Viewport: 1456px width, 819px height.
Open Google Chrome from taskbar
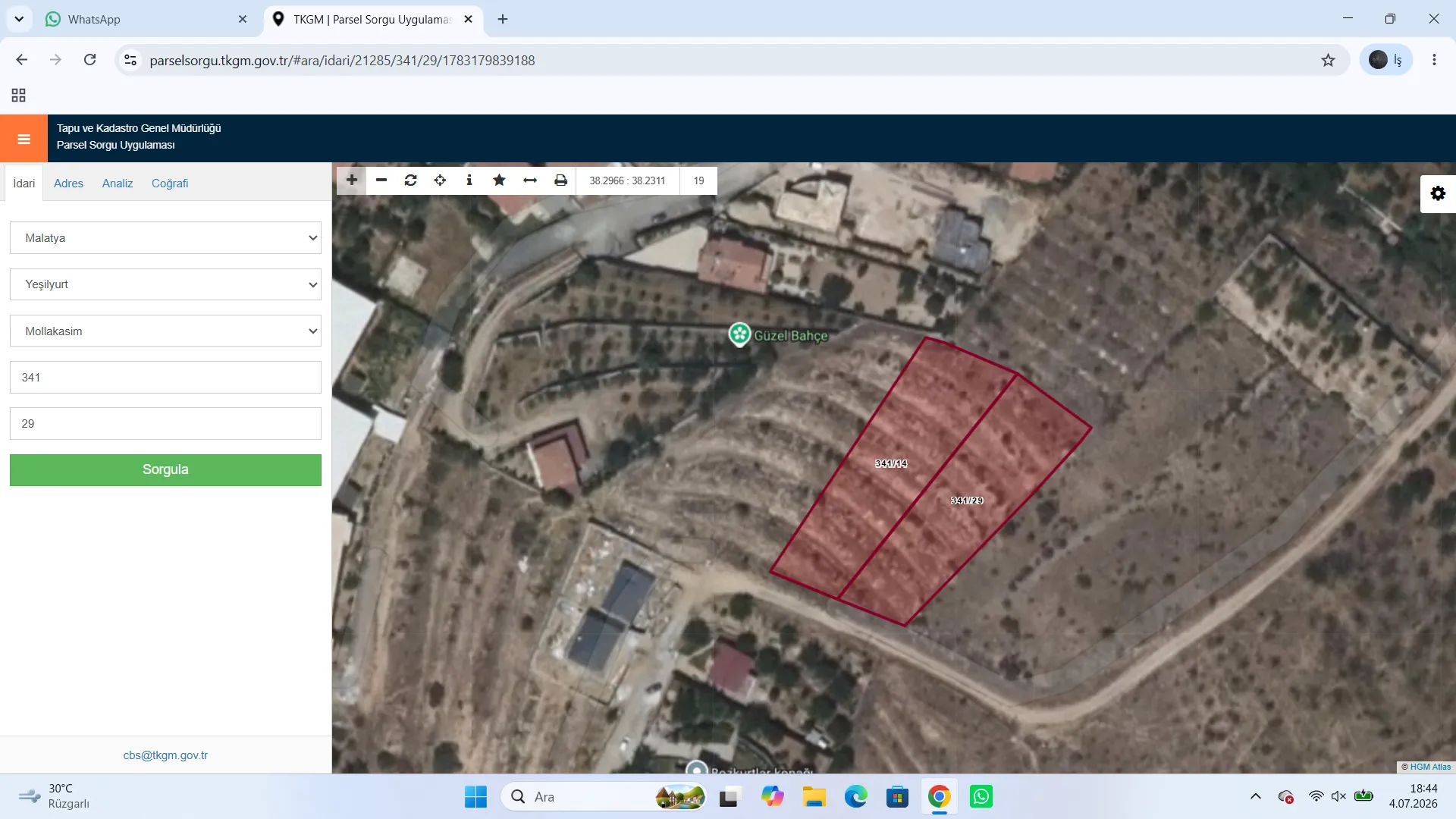pos(939,797)
